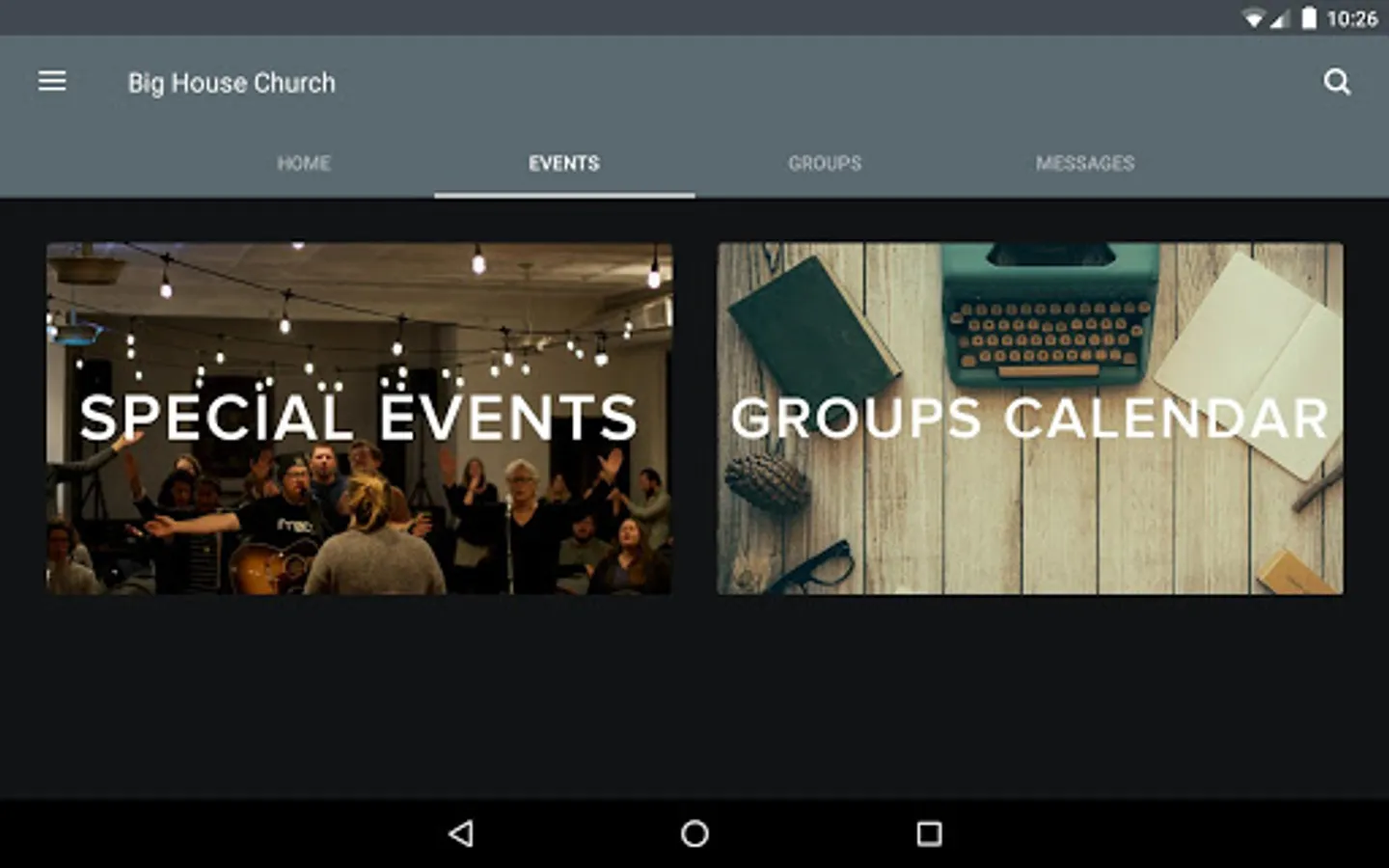Tap the 10:26 clock in status bar

1352,18
